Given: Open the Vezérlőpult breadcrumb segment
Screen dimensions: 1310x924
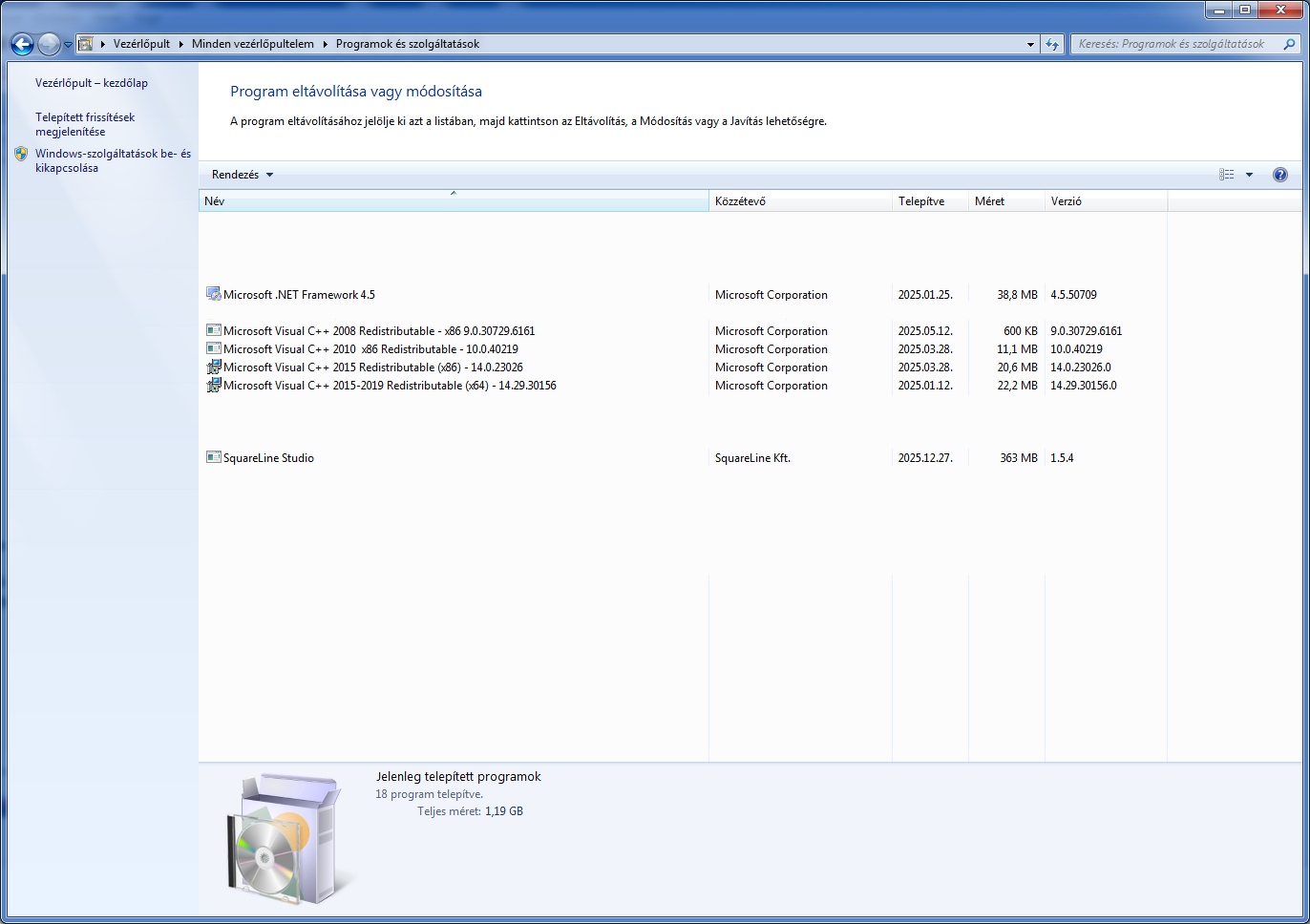Looking at the screenshot, I should click(x=141, y=44).
